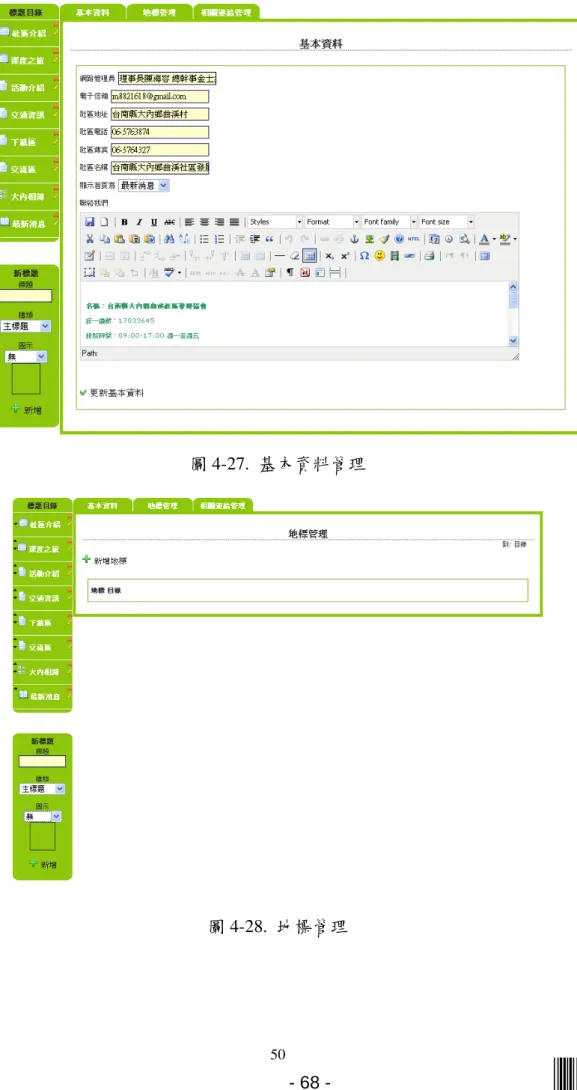The height and width of the screenshot is (1090, 577).
Task: Insert a numbered list in the editor
Action: click(x=220, y=238)
